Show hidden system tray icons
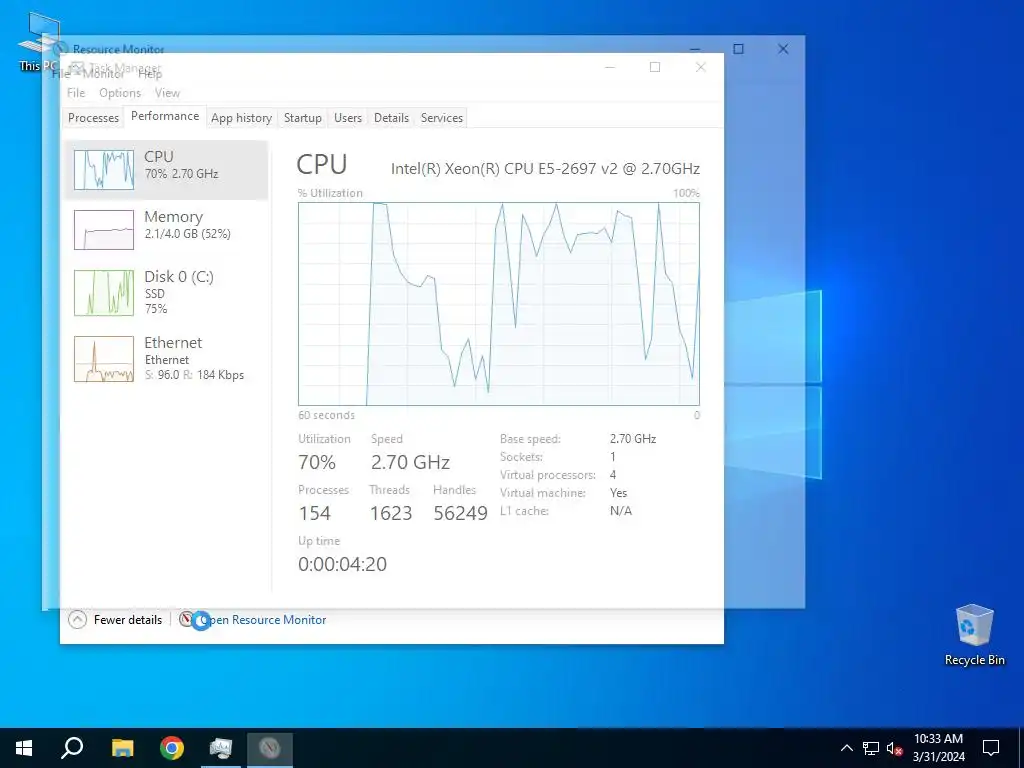The width and height of the screenshot is (1024, 768). (846, 748)
